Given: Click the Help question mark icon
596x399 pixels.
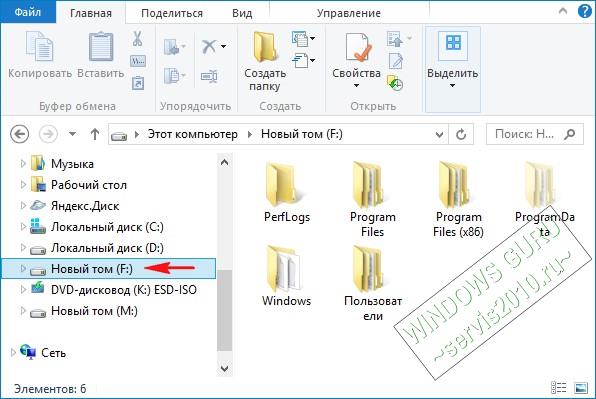Looking at the screenshot, I should [x=584, y=11].
